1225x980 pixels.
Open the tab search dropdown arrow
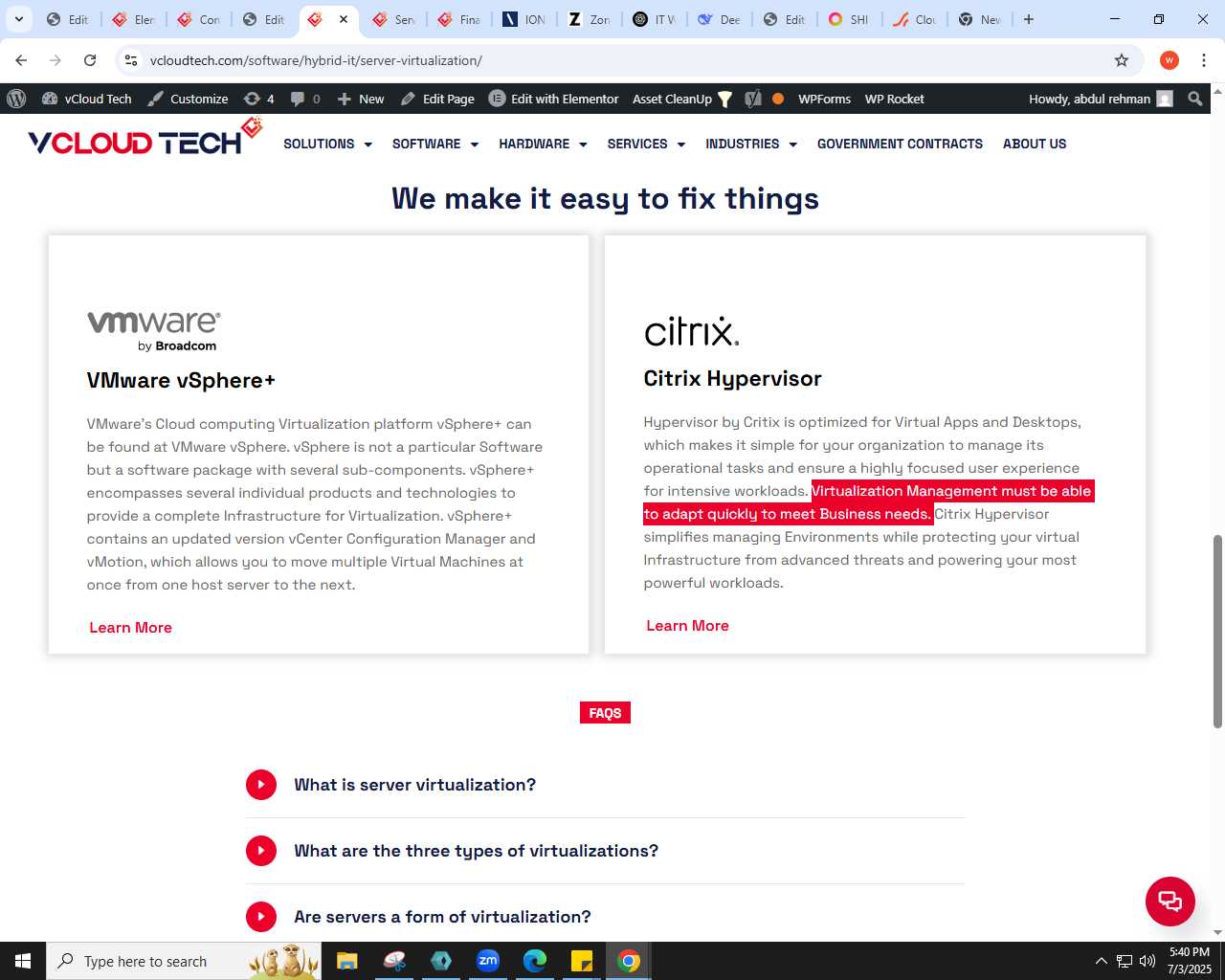point(18,19)
